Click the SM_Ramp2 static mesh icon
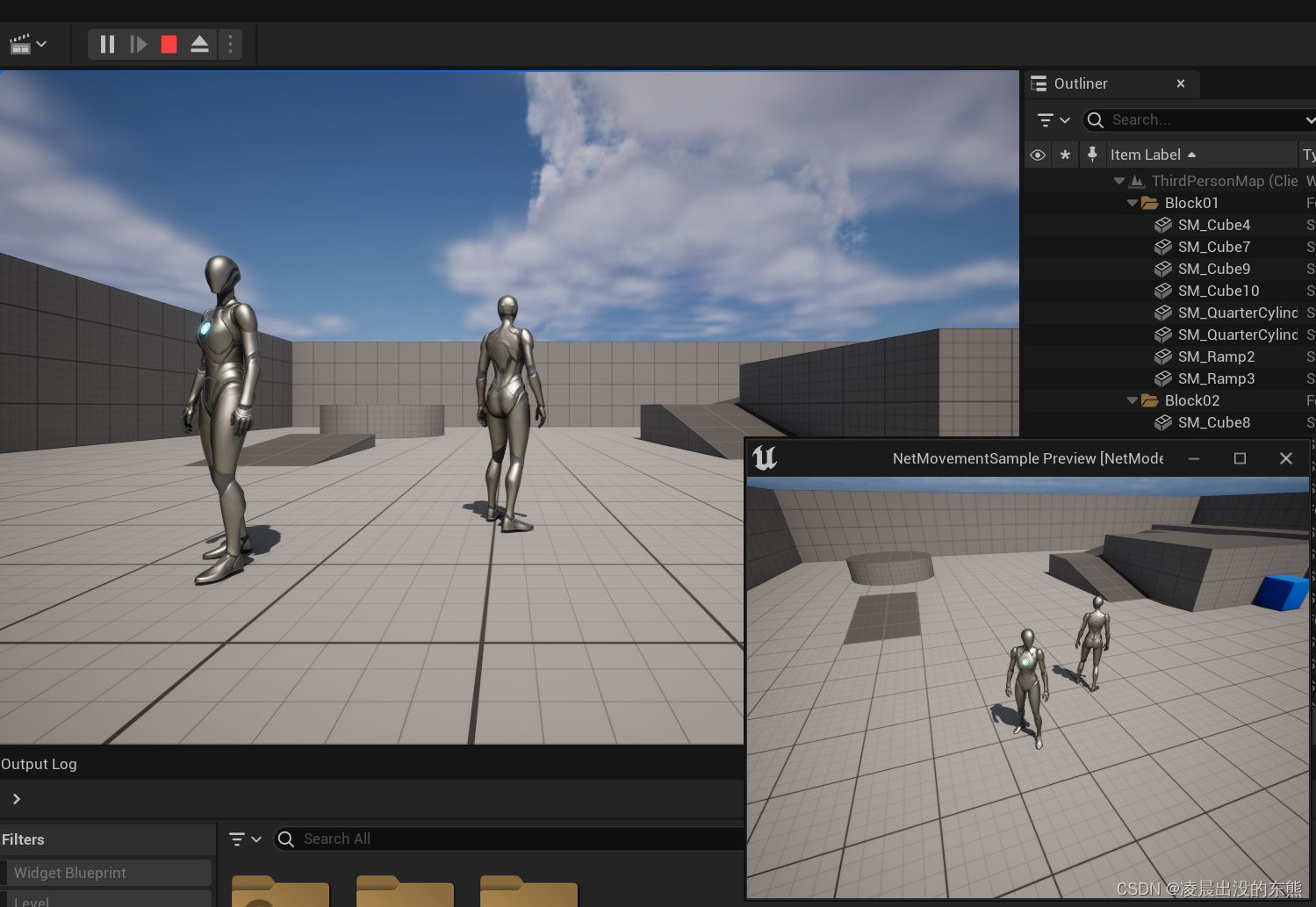The image size is (1316, 907). point(1163,356)
